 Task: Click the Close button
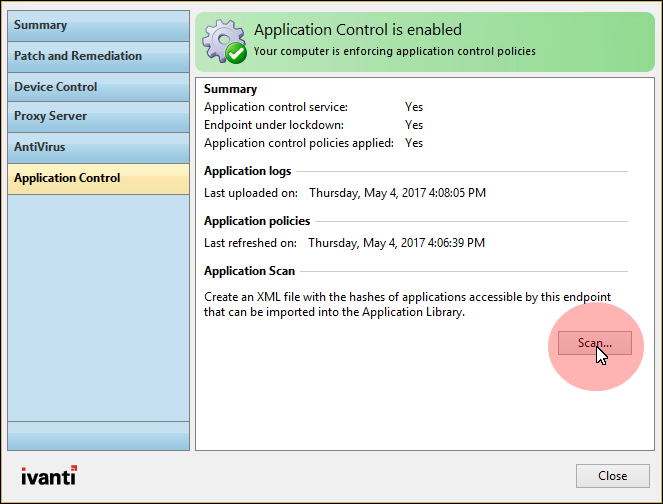[x=612, y=476]
